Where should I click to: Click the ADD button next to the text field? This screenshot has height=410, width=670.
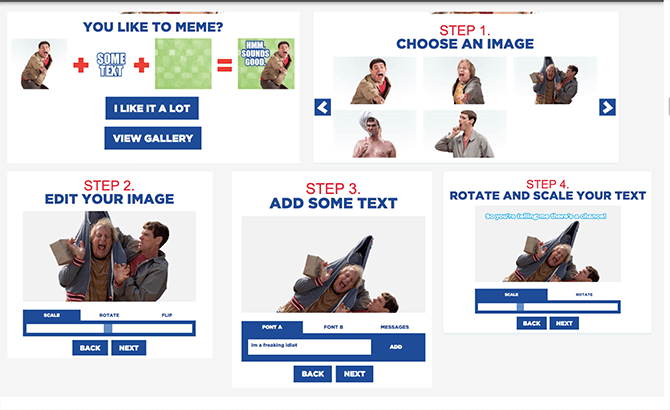point(396,347)
